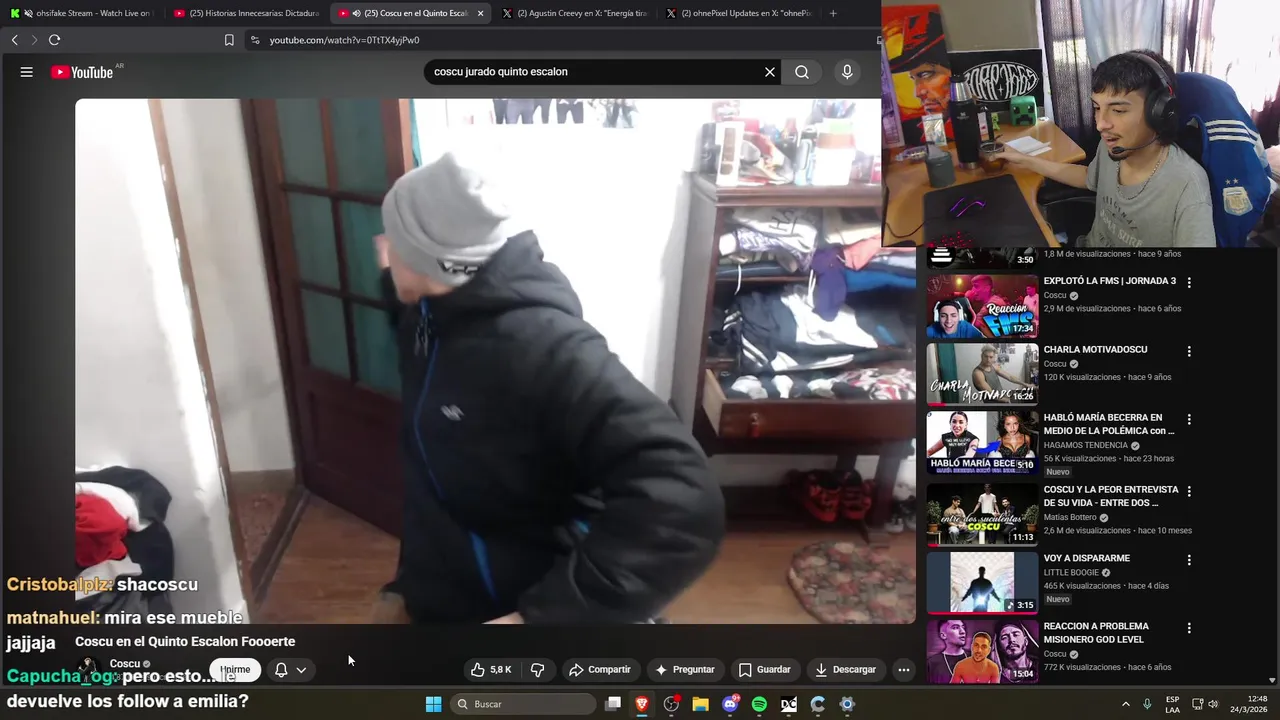
Task: Click the Compartir button
Action: tap(600, 670)
